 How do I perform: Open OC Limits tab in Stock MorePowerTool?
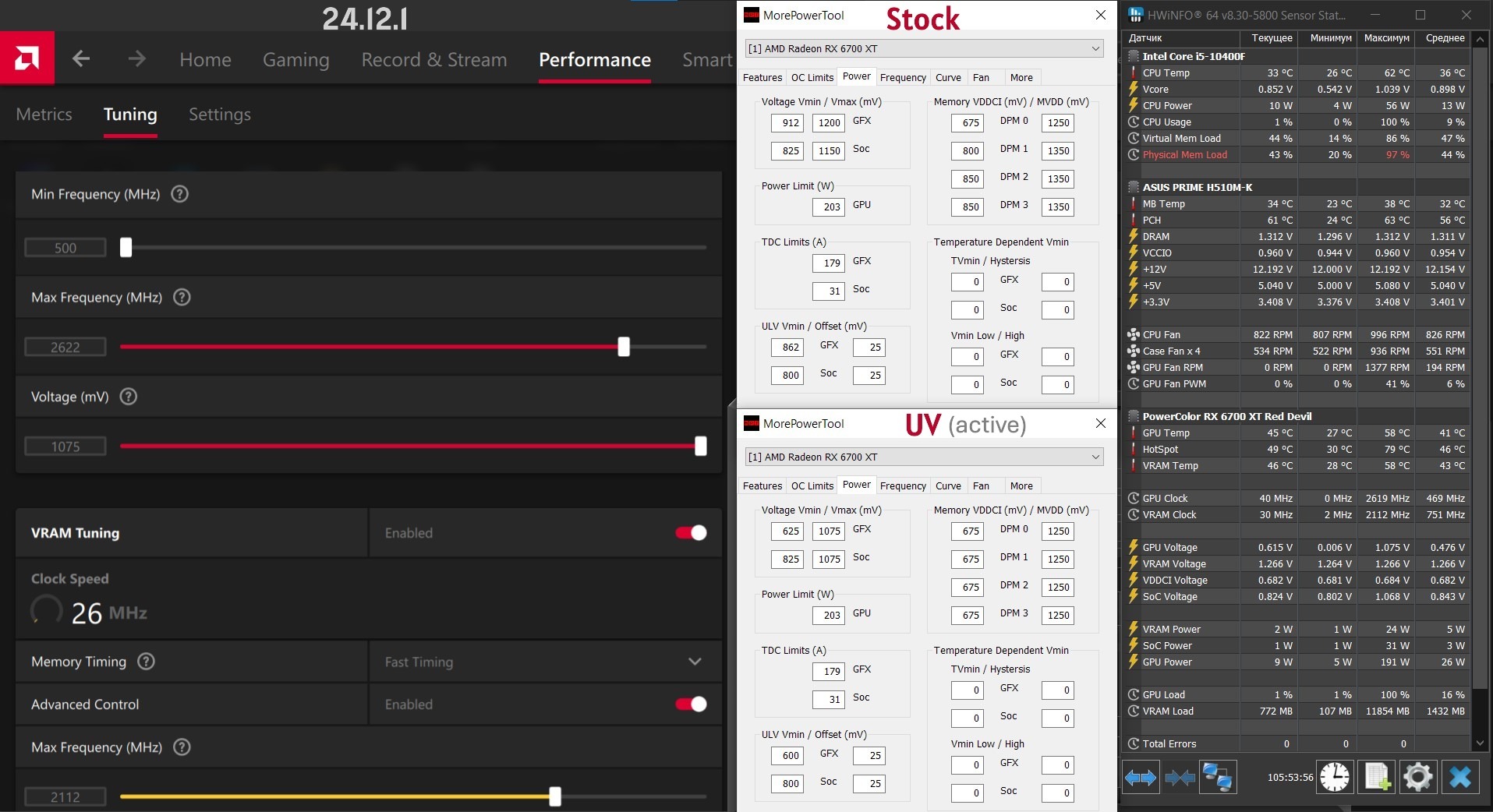pos(812,77)
